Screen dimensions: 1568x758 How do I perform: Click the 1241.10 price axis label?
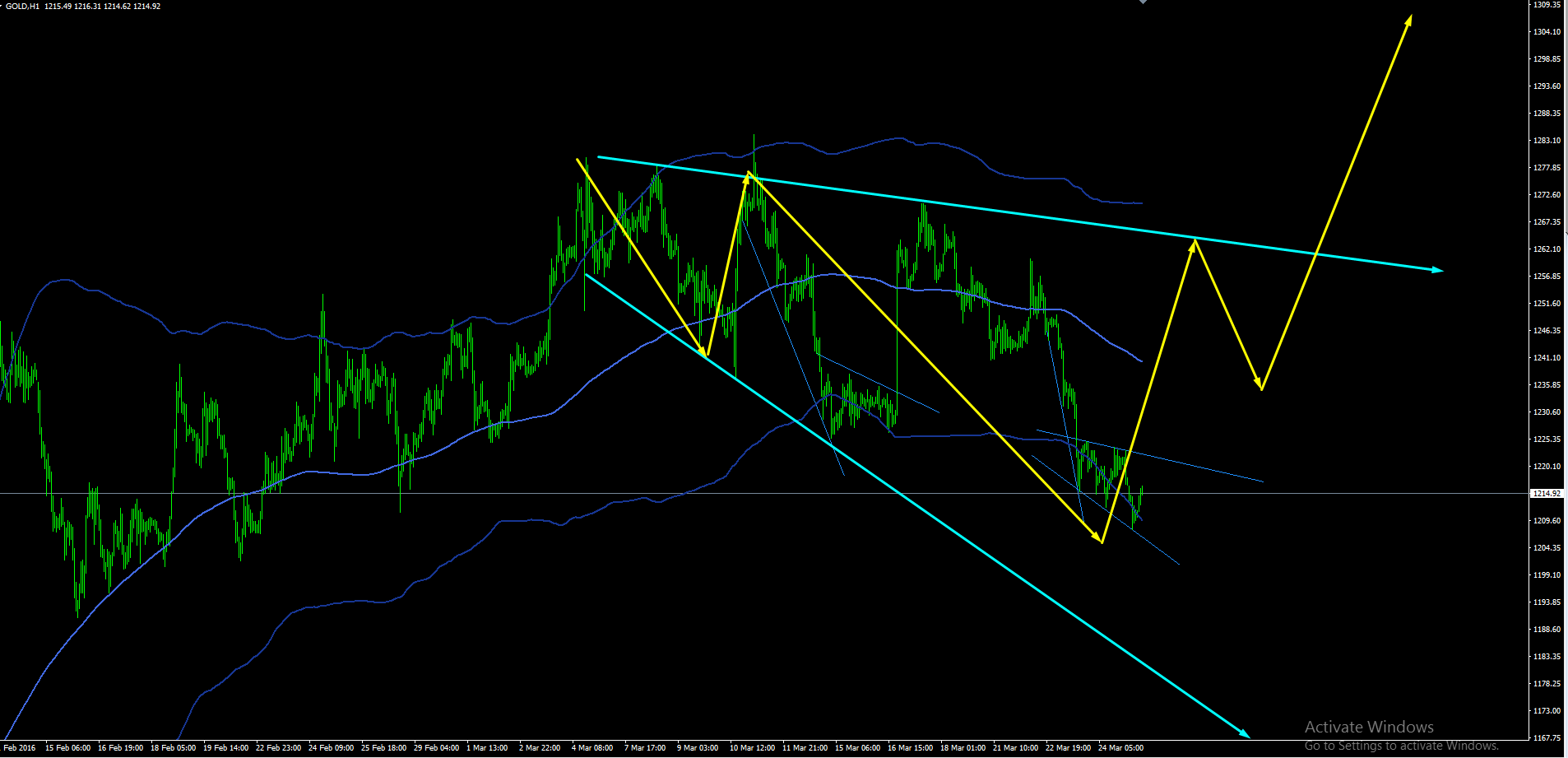(x=1547, y=358)
